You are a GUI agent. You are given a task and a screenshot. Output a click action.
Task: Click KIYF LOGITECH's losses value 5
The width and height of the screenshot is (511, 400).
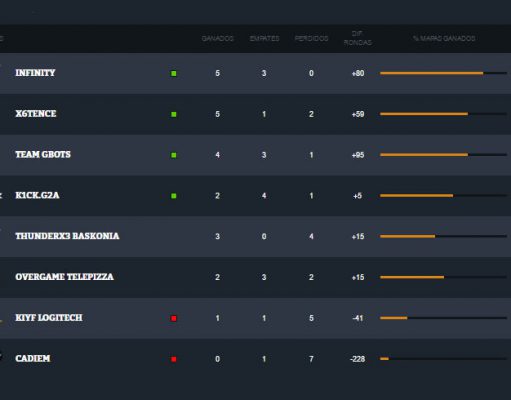[x=311, y=318]
